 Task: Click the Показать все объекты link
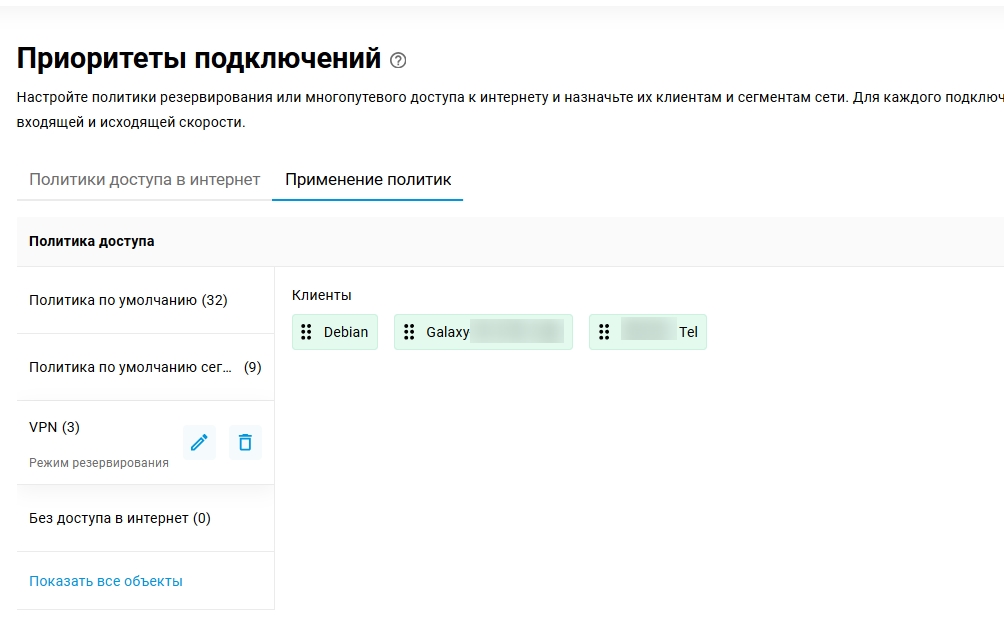(106, 581)
